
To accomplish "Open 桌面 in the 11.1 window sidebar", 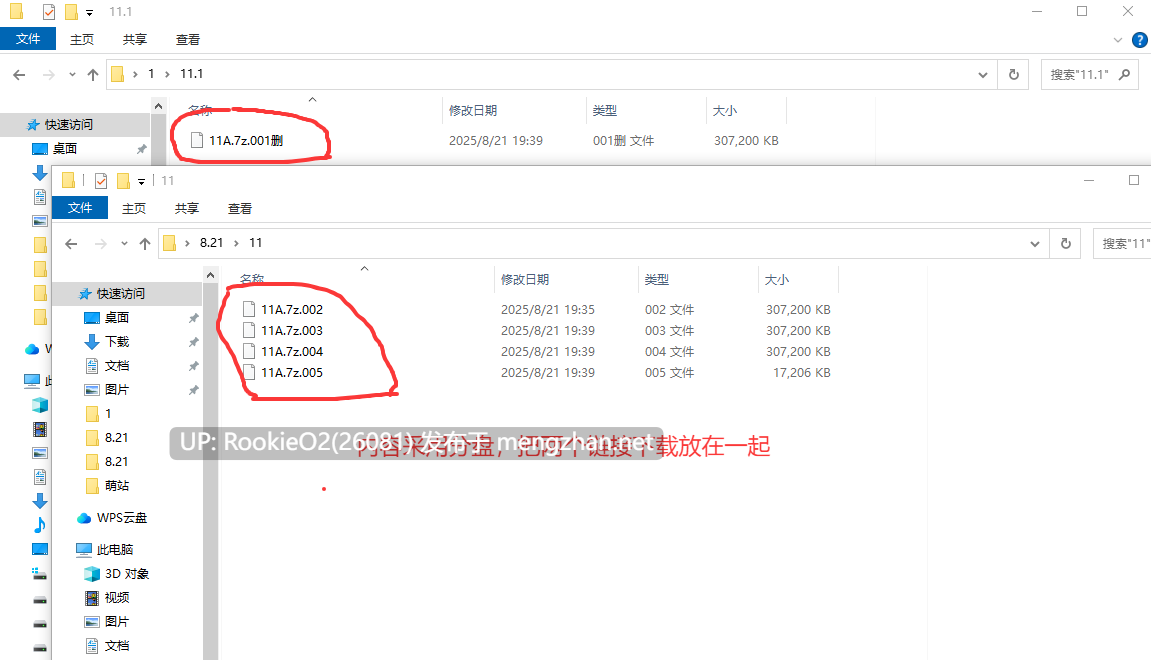I will click(65, 148).
